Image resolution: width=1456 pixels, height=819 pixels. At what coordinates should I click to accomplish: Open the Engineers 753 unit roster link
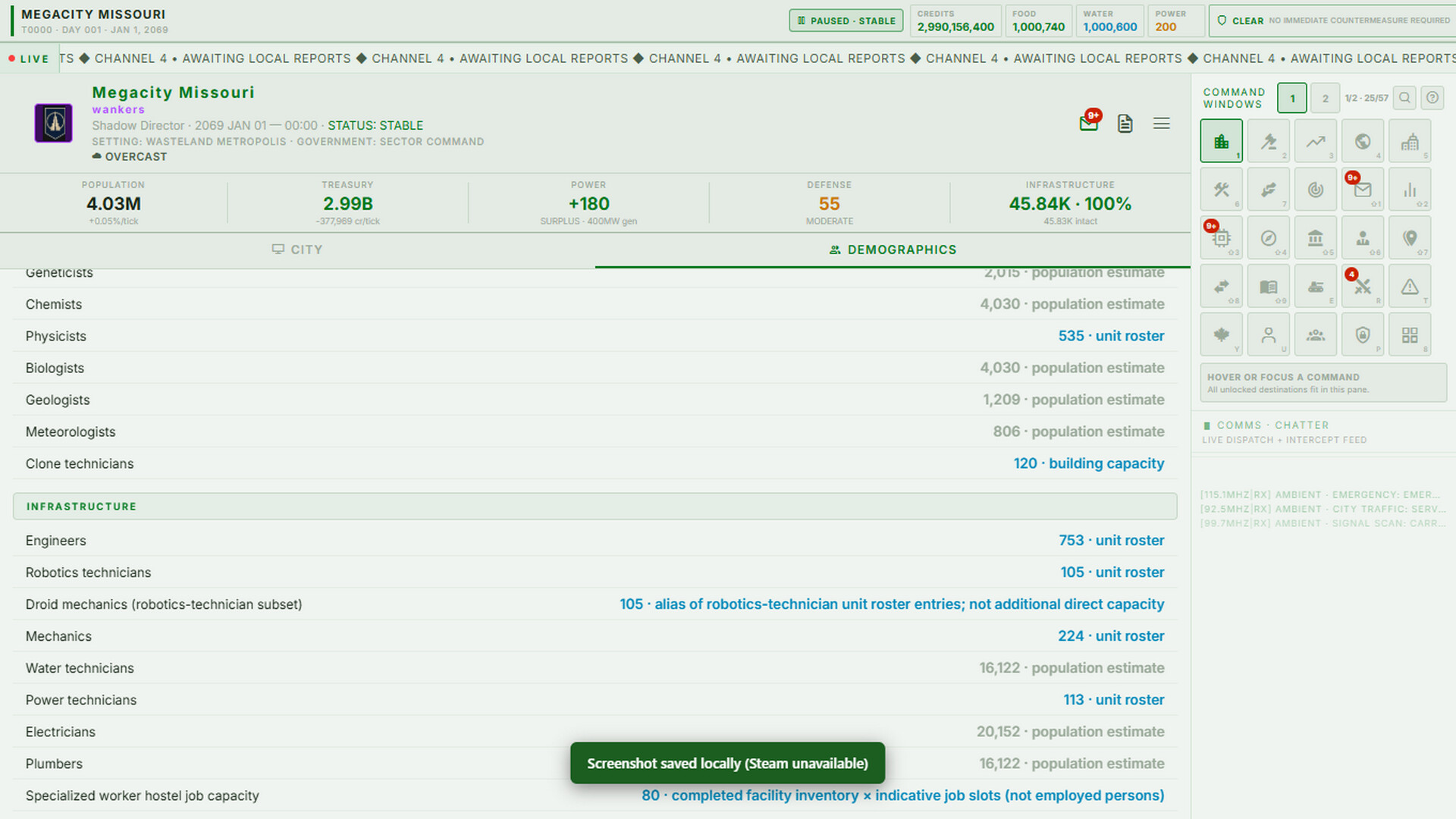tap(1111, 541)
